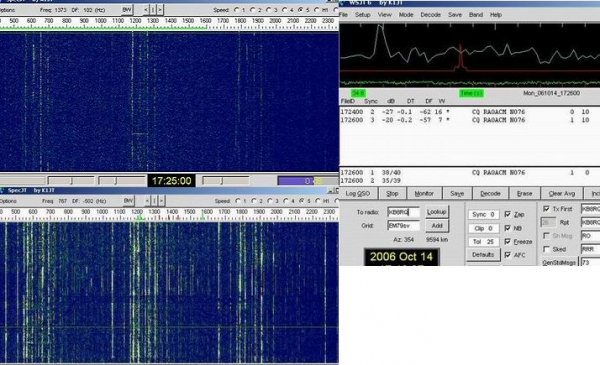Click the BW button in upper SpecJT window
The width and height of the screenshot is (600, 365).
pyautogui.click(x=127, y=10)
